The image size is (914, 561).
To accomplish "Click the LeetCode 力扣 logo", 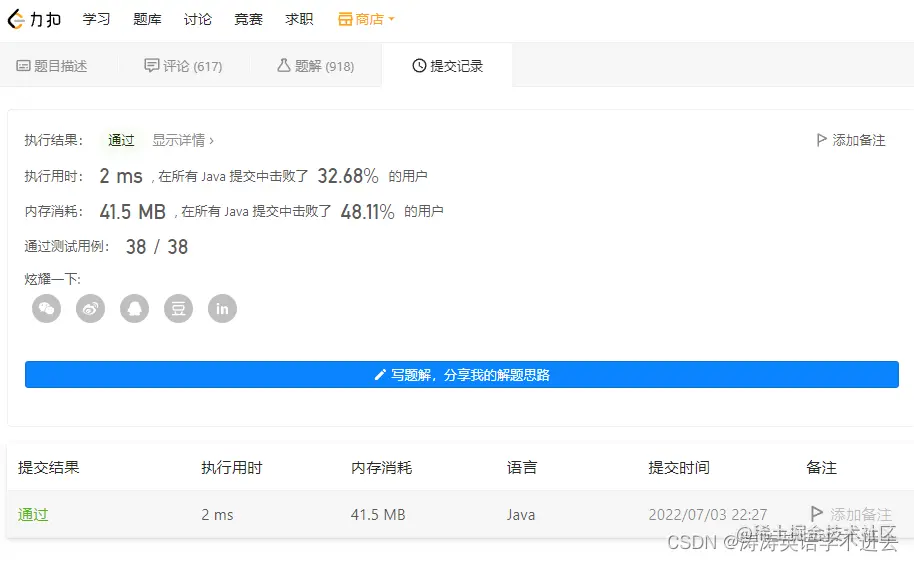I will tap(34, 19).
